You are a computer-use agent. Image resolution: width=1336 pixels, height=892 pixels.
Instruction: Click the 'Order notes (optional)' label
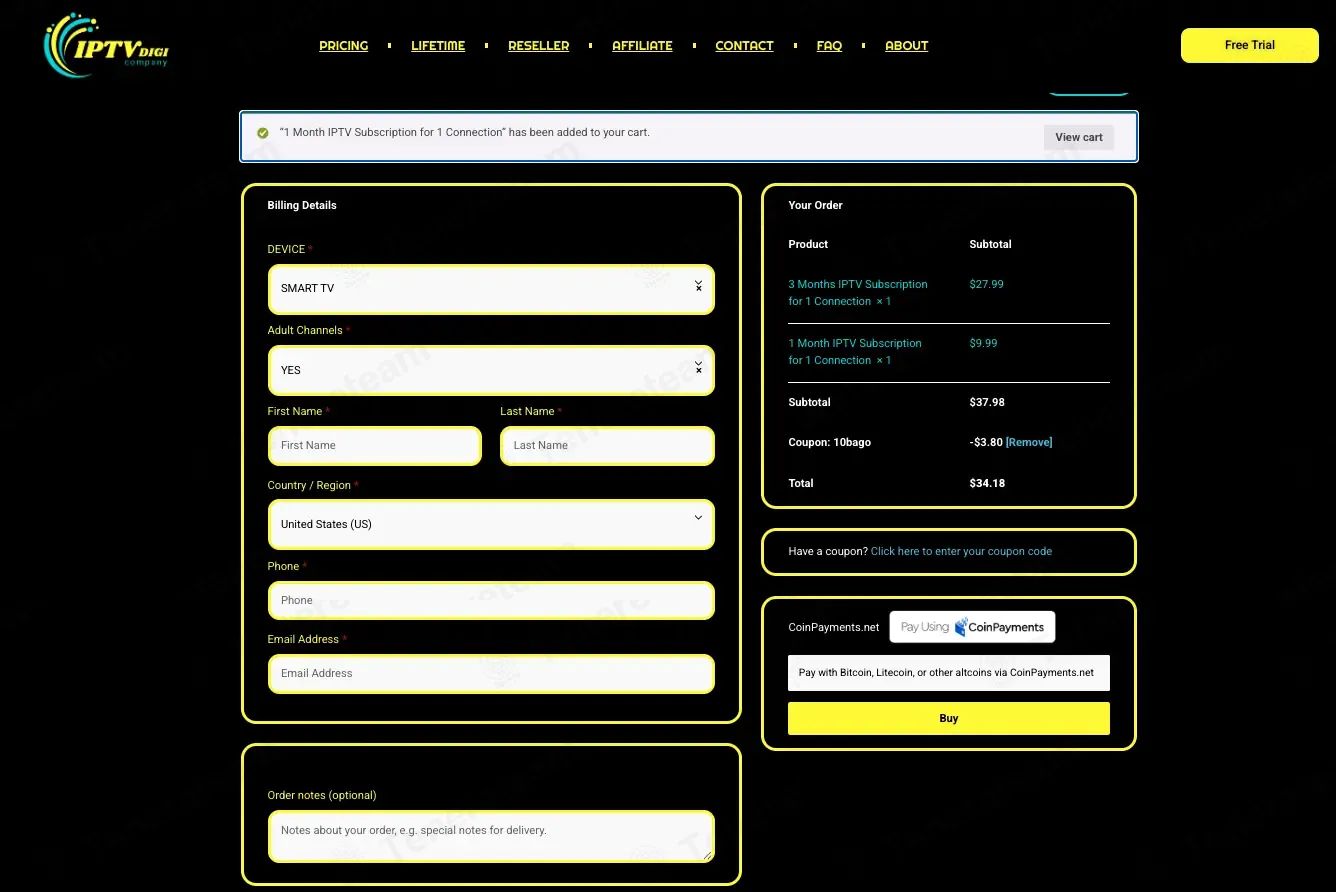click(322, 795)
